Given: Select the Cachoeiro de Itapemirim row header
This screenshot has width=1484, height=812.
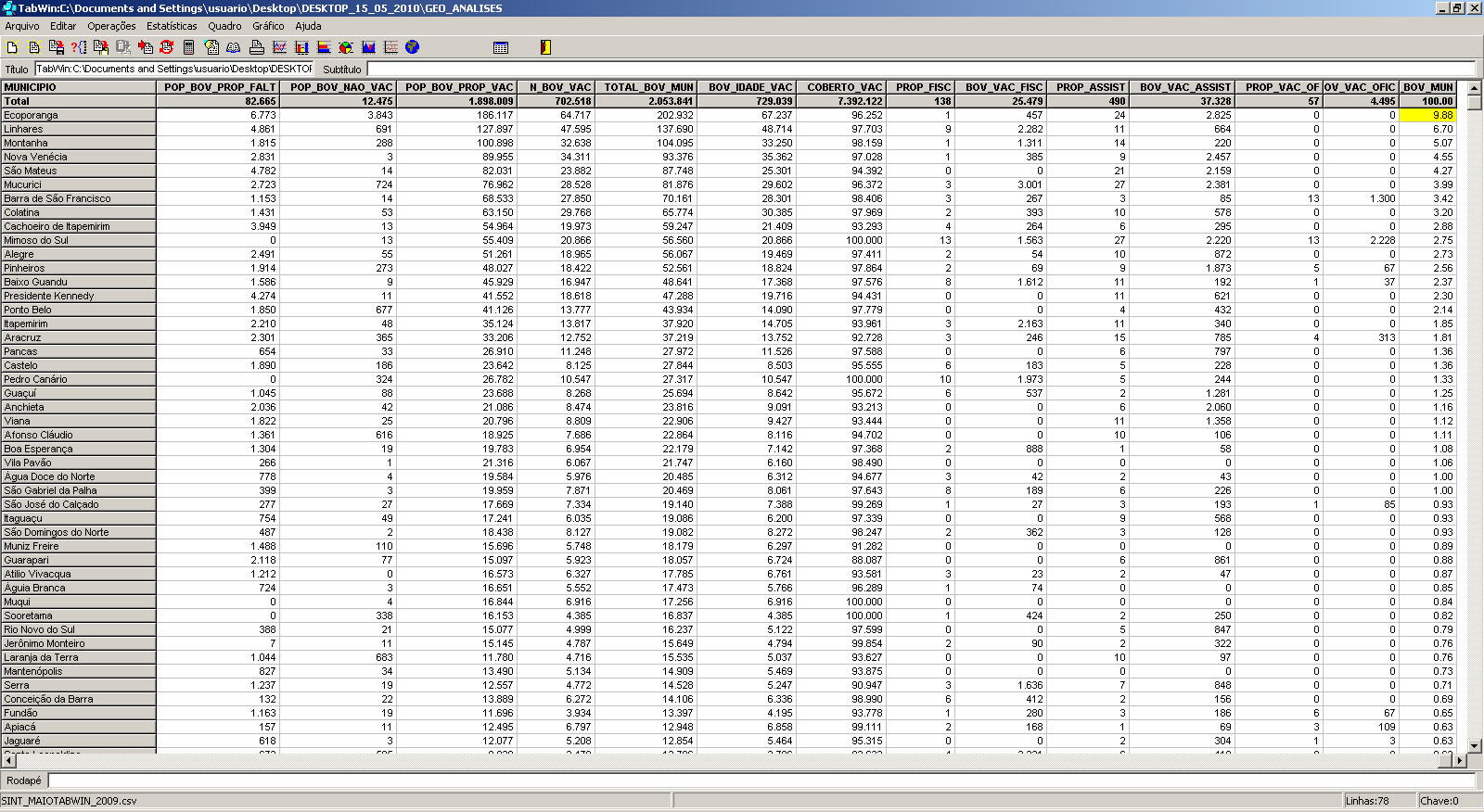Looking at the screenshot, I should click(x=78, y=226).
